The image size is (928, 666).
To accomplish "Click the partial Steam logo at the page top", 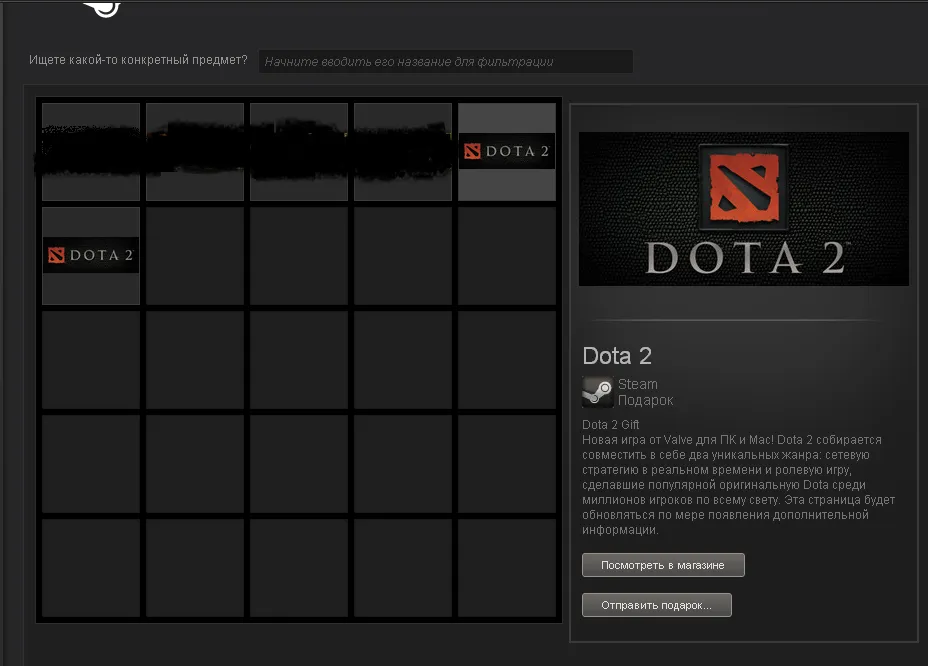I will 101,8.
